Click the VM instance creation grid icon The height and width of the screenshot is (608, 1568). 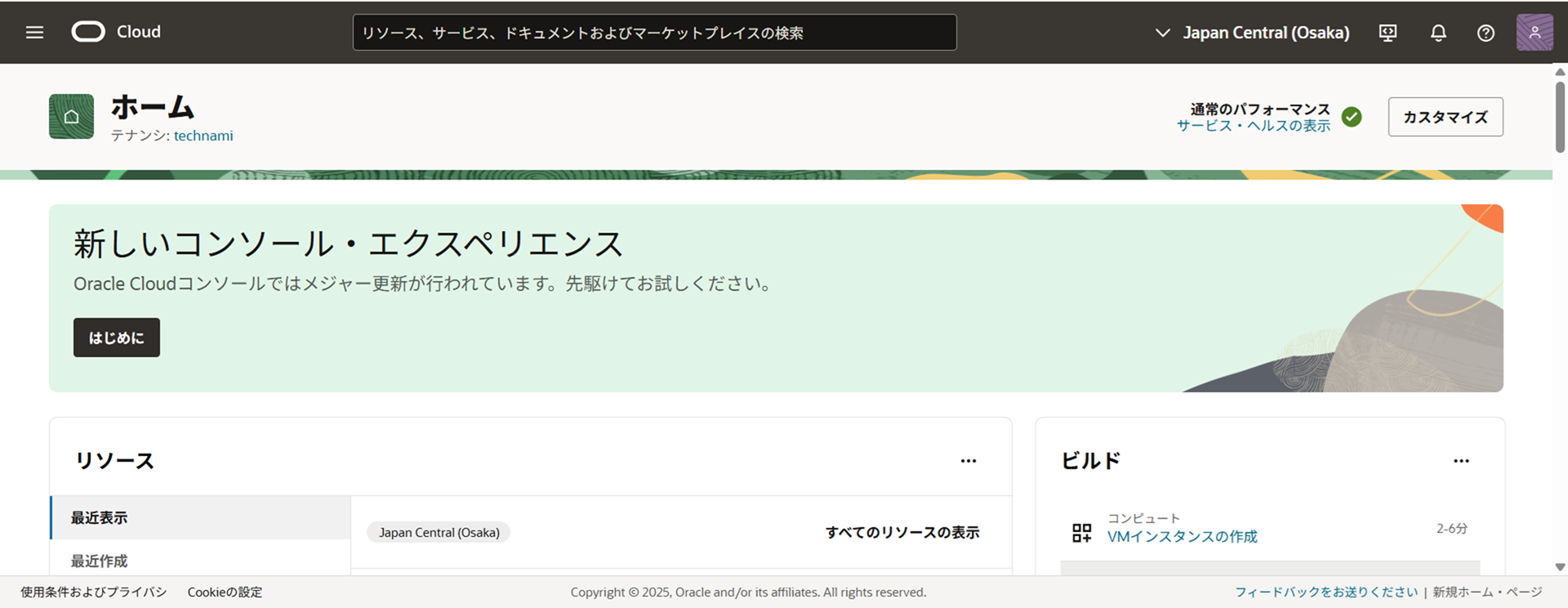[1081, 534]
